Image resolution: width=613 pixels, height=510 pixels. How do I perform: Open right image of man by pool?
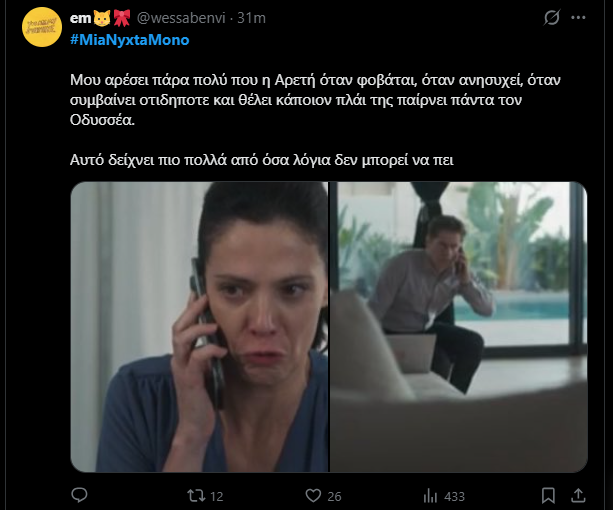pyautogui.click(x=459, y=327)
